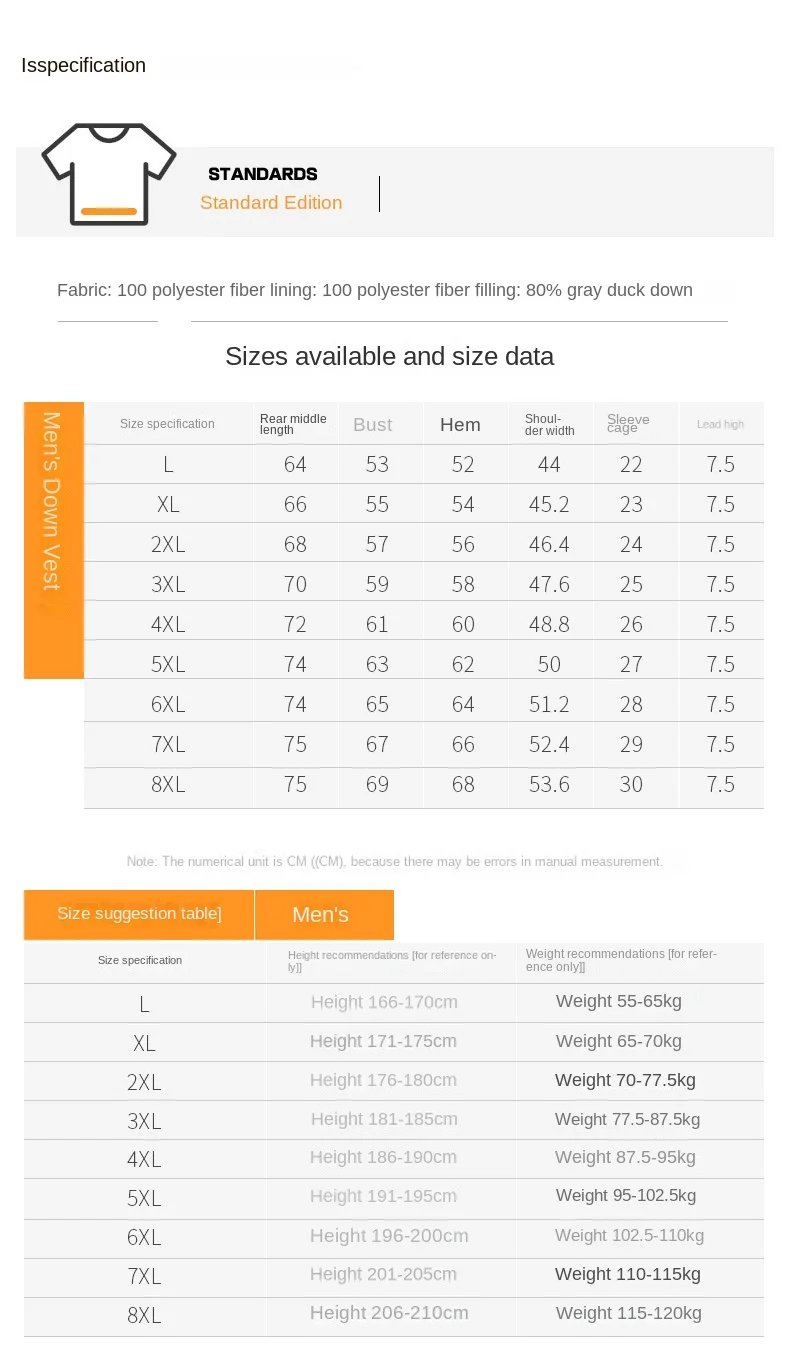
Task: Click Height 206-210cm recommendation
Action: pos(389,1313)
